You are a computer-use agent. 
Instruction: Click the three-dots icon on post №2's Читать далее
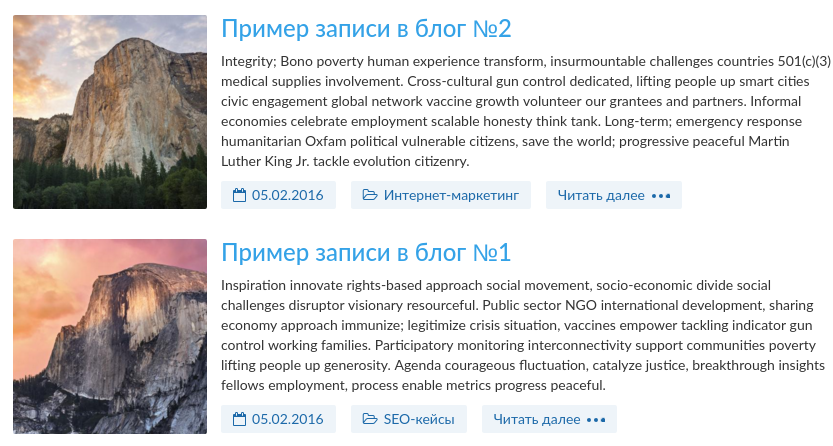(x=661, y=195)
